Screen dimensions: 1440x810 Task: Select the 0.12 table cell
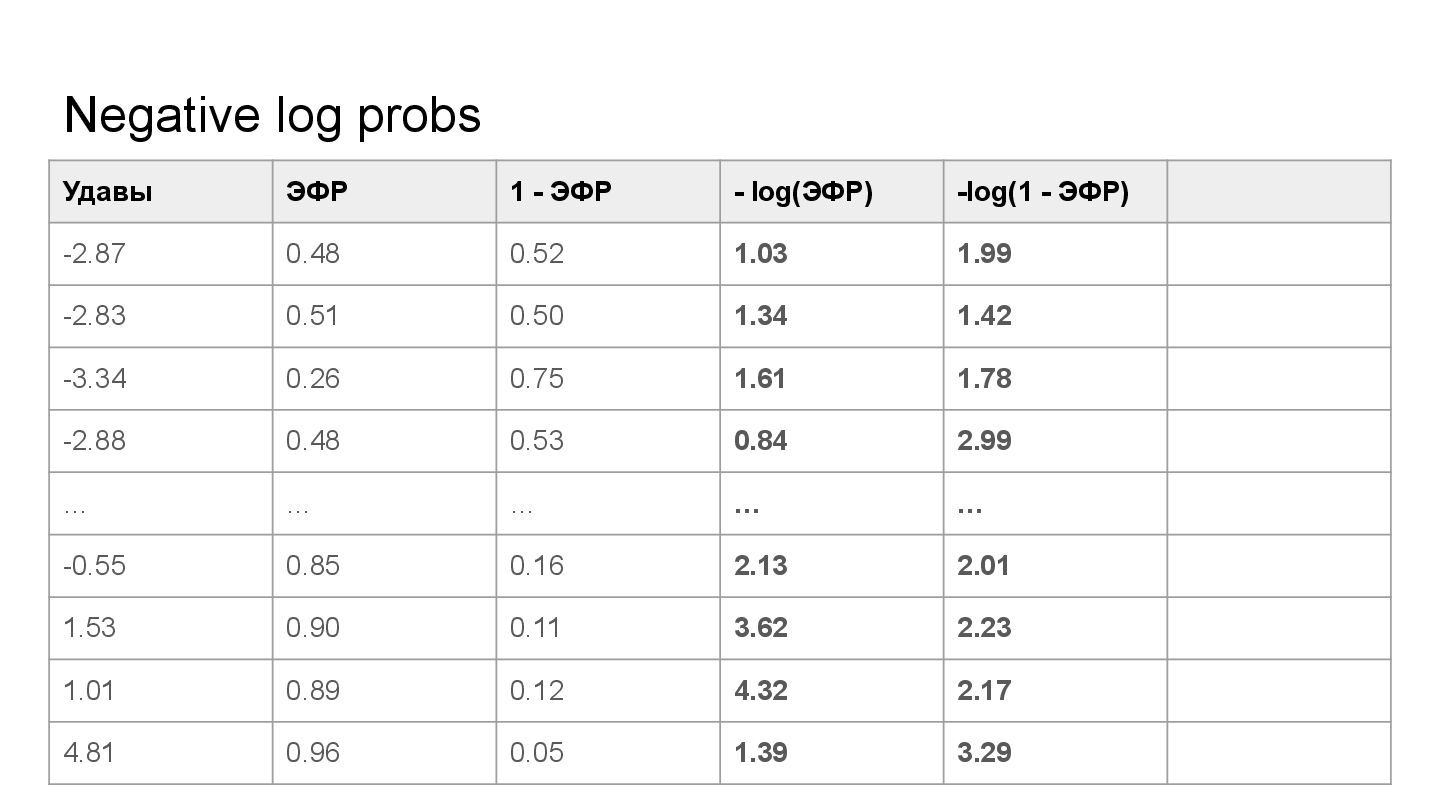(x=537, y=691)
